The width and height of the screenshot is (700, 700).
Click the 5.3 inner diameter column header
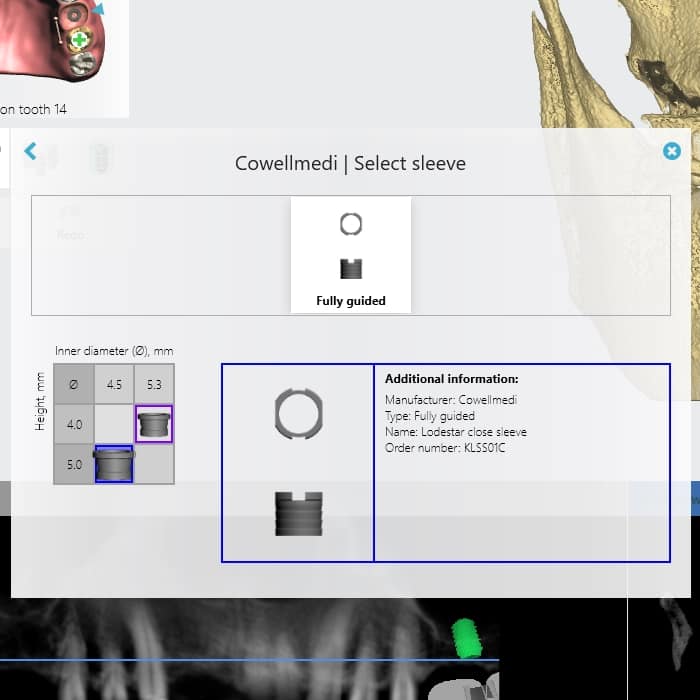click(154, 384)
